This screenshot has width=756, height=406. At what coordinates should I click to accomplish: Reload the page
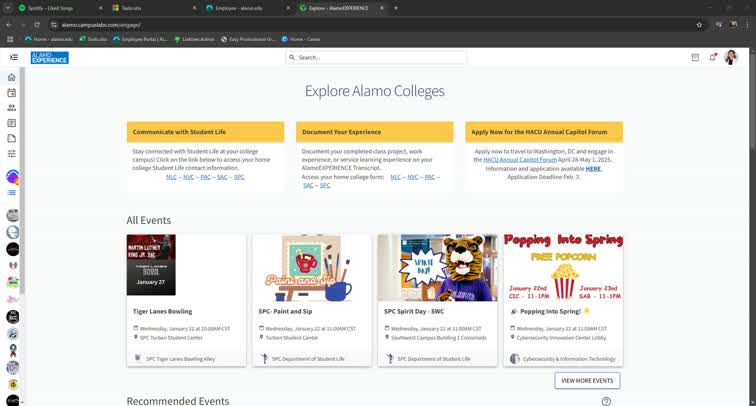37,25
